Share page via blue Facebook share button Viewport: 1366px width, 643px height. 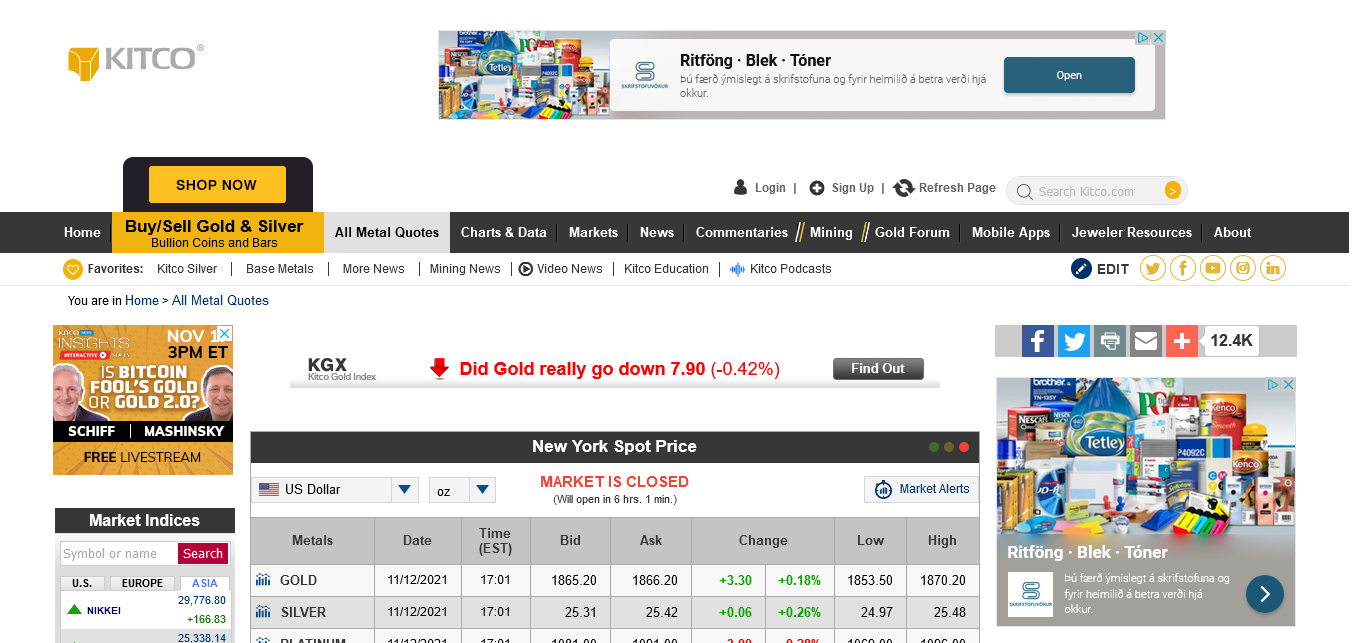click(x=1038, y=341)
